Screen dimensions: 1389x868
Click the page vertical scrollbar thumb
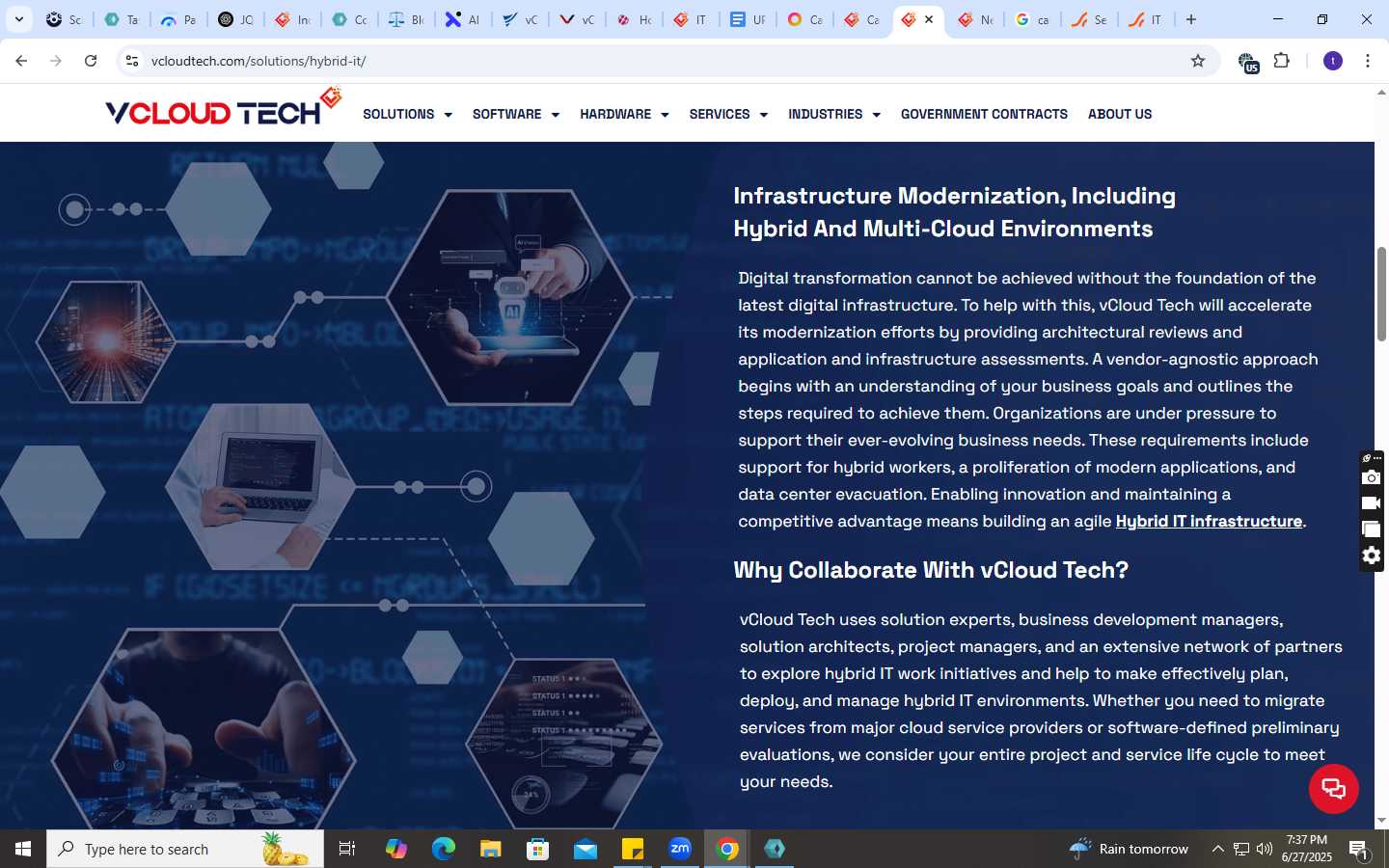click(1381, 294)
